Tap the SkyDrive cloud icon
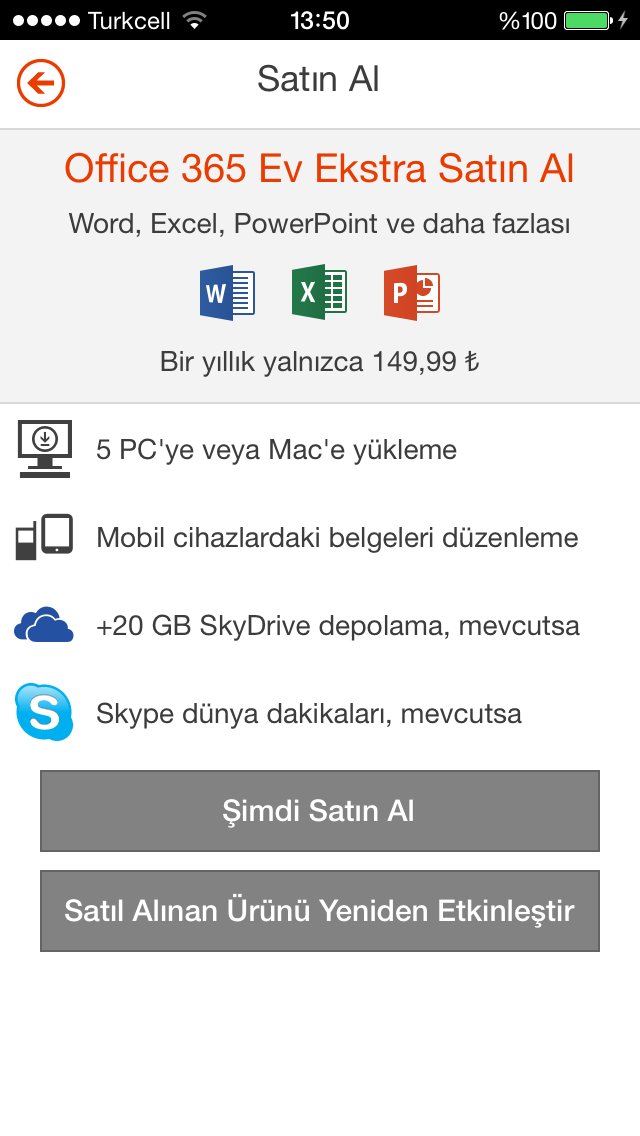 tap(44, 625)
